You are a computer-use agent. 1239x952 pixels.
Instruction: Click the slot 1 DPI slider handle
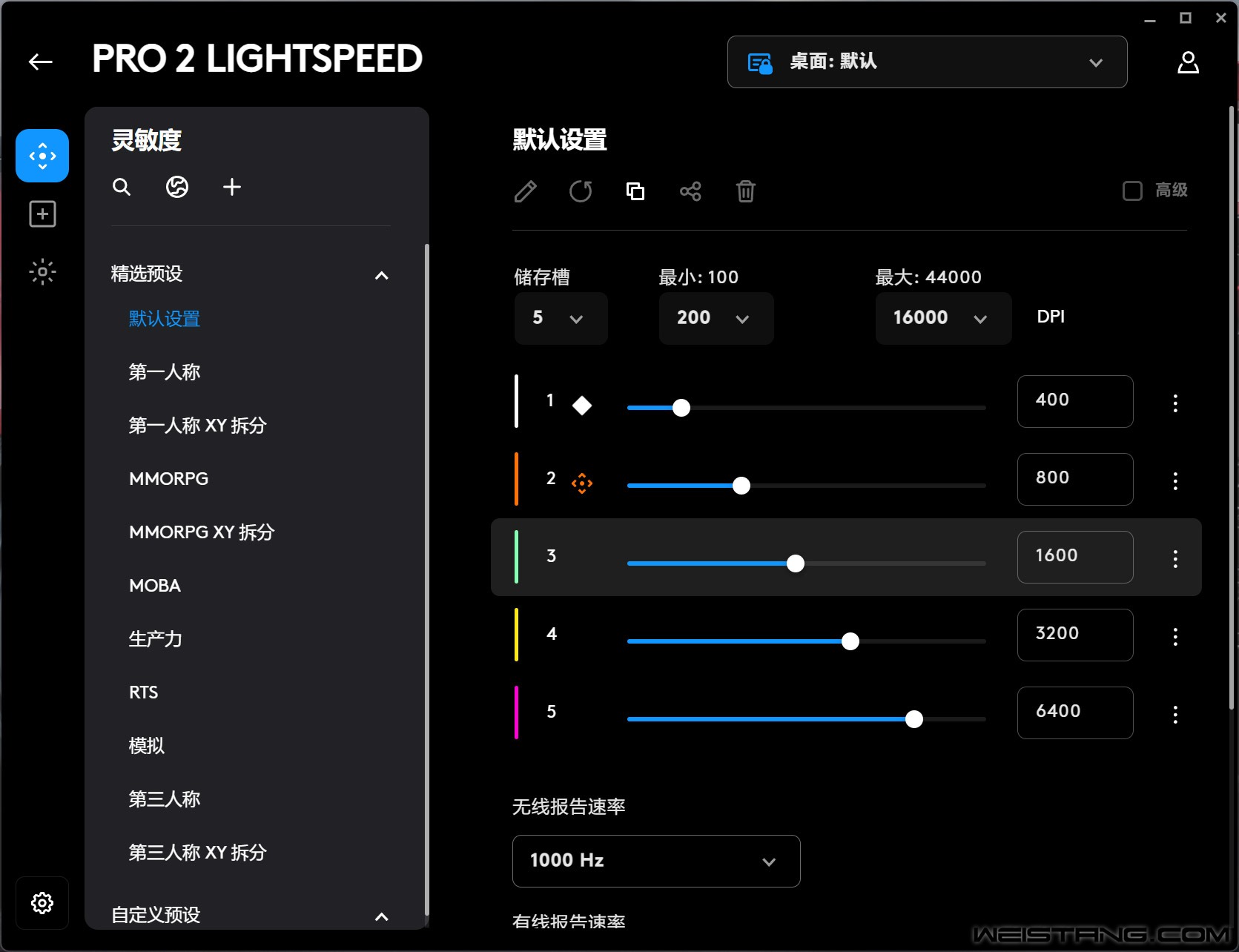[681, 408]
